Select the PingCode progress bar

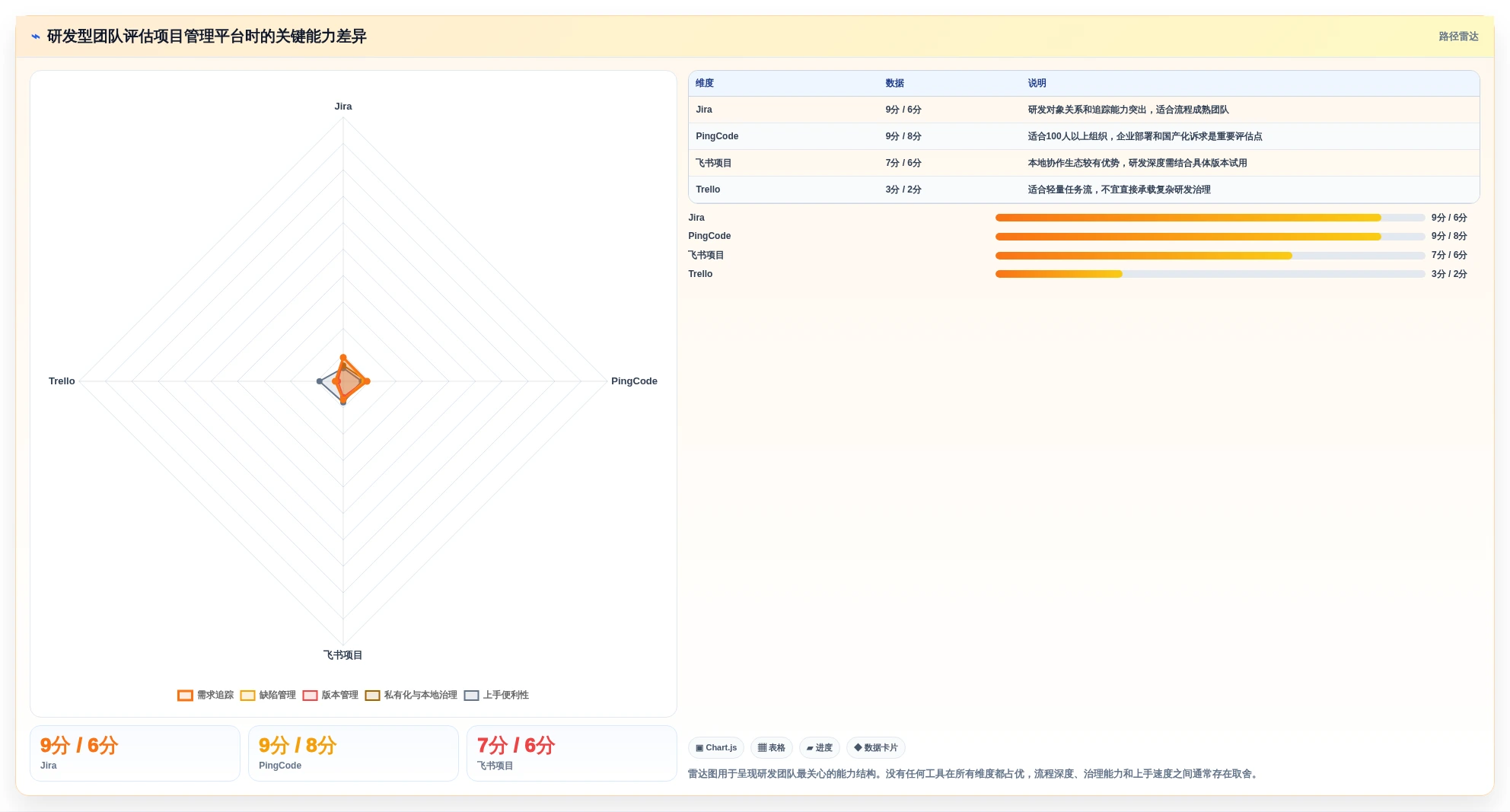1210,237
